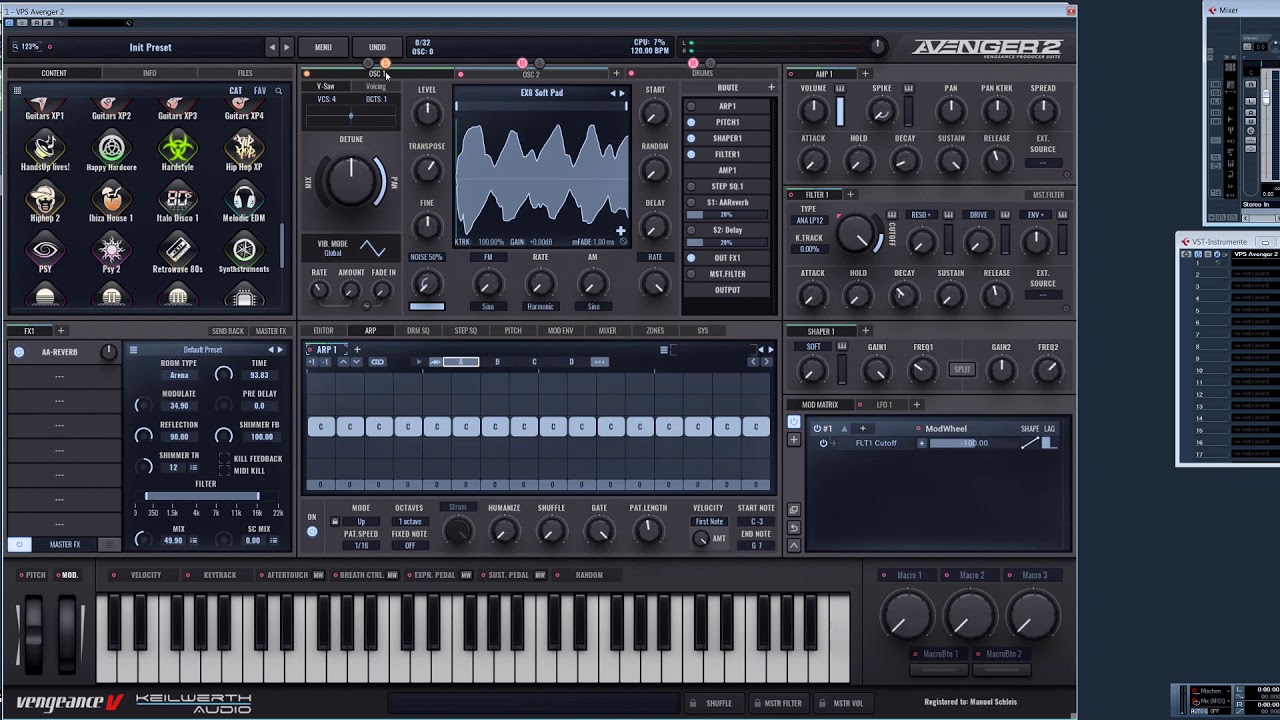The image size is (1280, 720).
Task: Select the OSC 2 tab
Action: point(531,74)
